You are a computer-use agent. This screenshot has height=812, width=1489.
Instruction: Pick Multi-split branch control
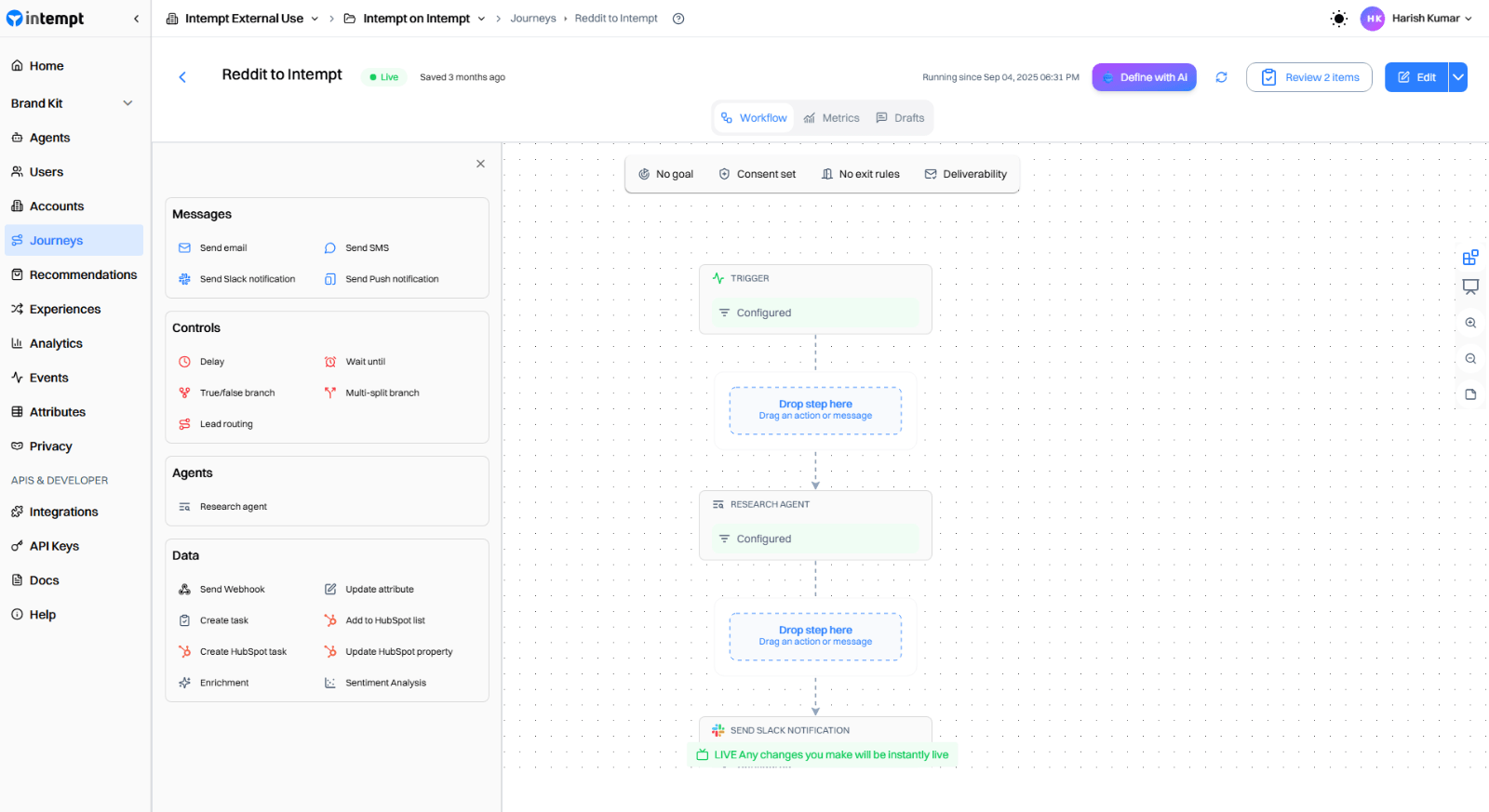[x=371, y=393]
